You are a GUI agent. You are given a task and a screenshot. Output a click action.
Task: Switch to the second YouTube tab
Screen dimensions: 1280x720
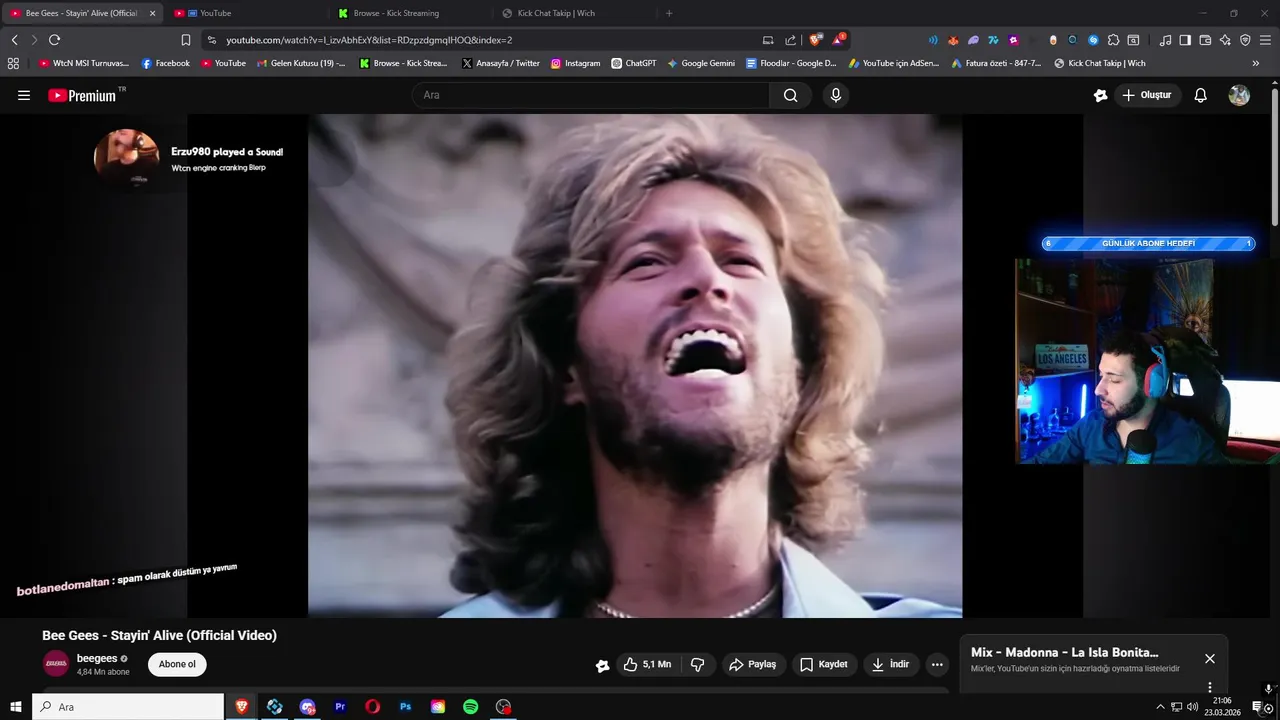coord(245,13)
